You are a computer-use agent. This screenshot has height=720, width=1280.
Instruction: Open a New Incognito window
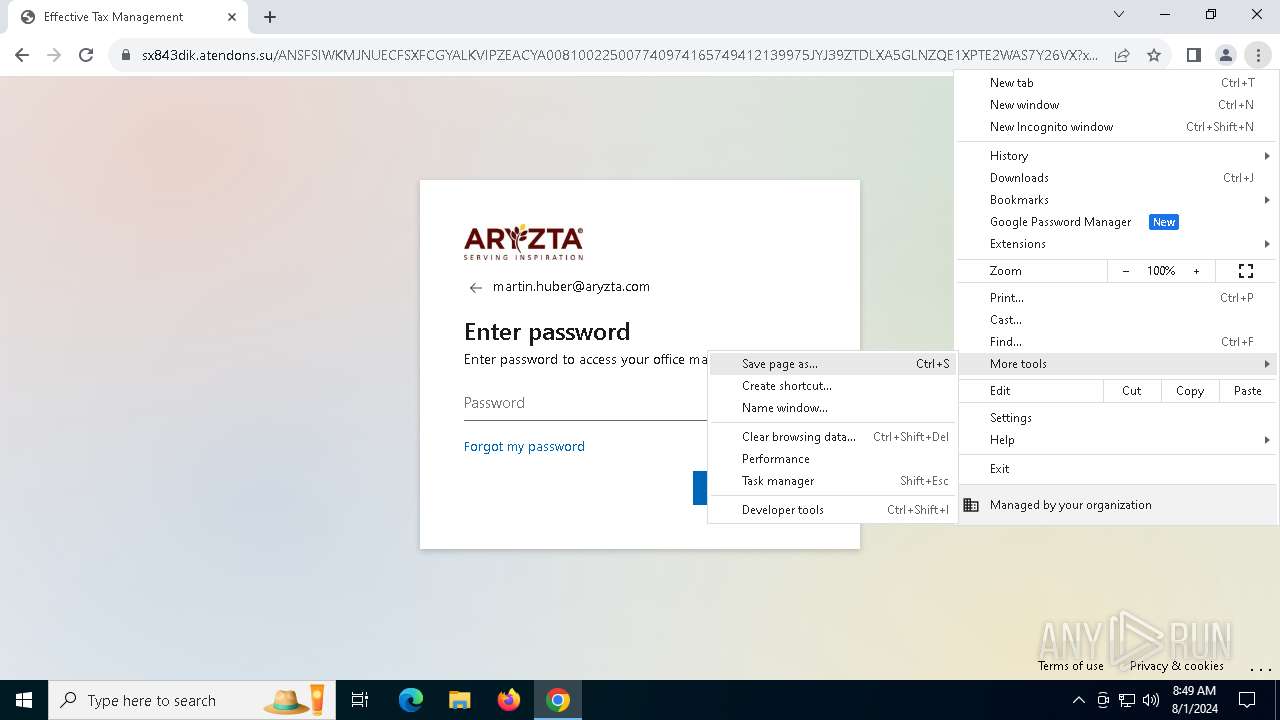[1117, 127]
